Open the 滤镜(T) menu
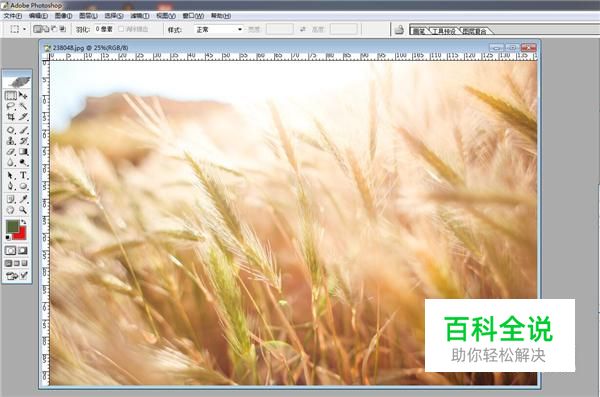 coord(140,16)
